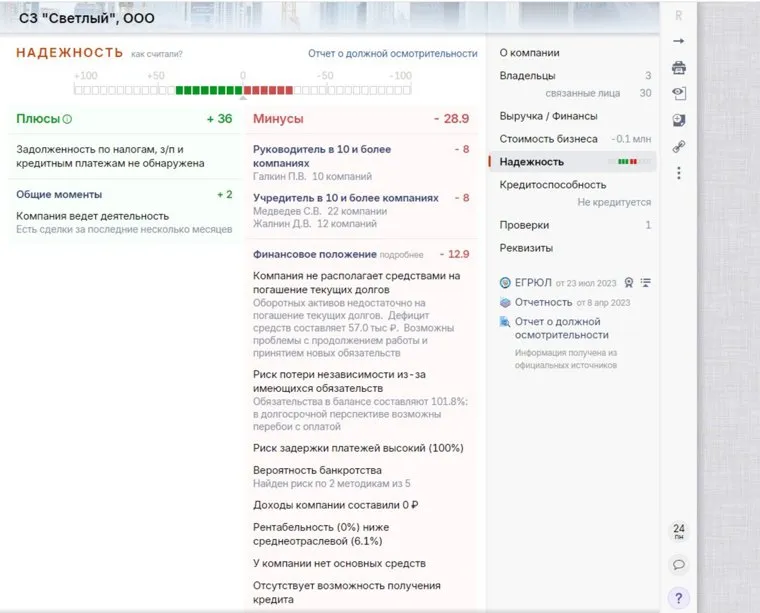Expand Финансовое положение via подробнее
The width and height of the screenshot is (760, 613).
[x=401, y=255]
